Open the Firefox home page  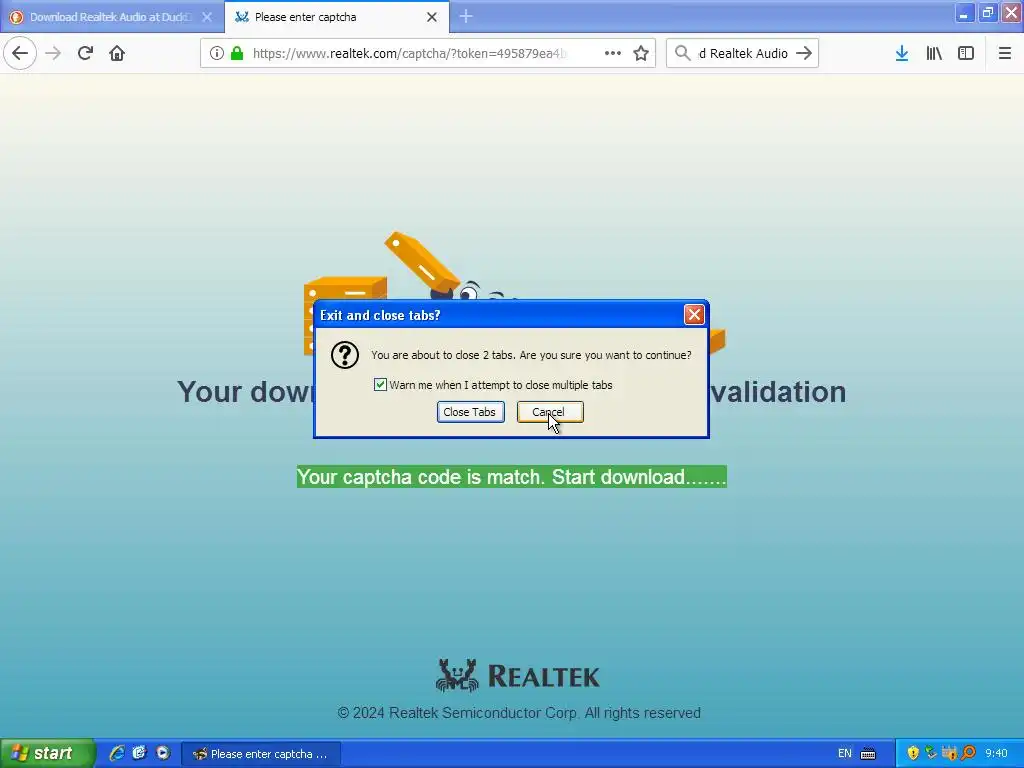tap(117, 53)
